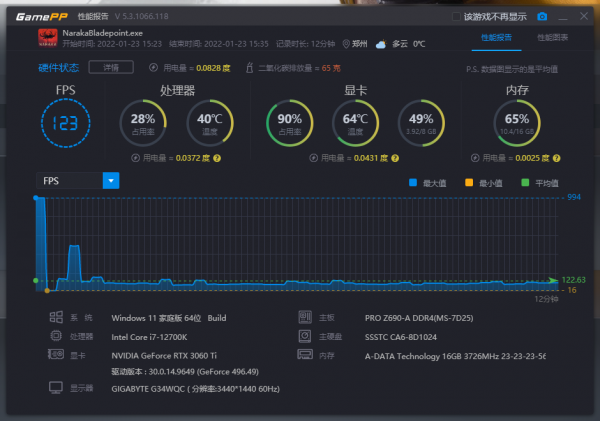Click the camera screenshot icon
This screenshot has width=600, height=421.
[542, 16]
